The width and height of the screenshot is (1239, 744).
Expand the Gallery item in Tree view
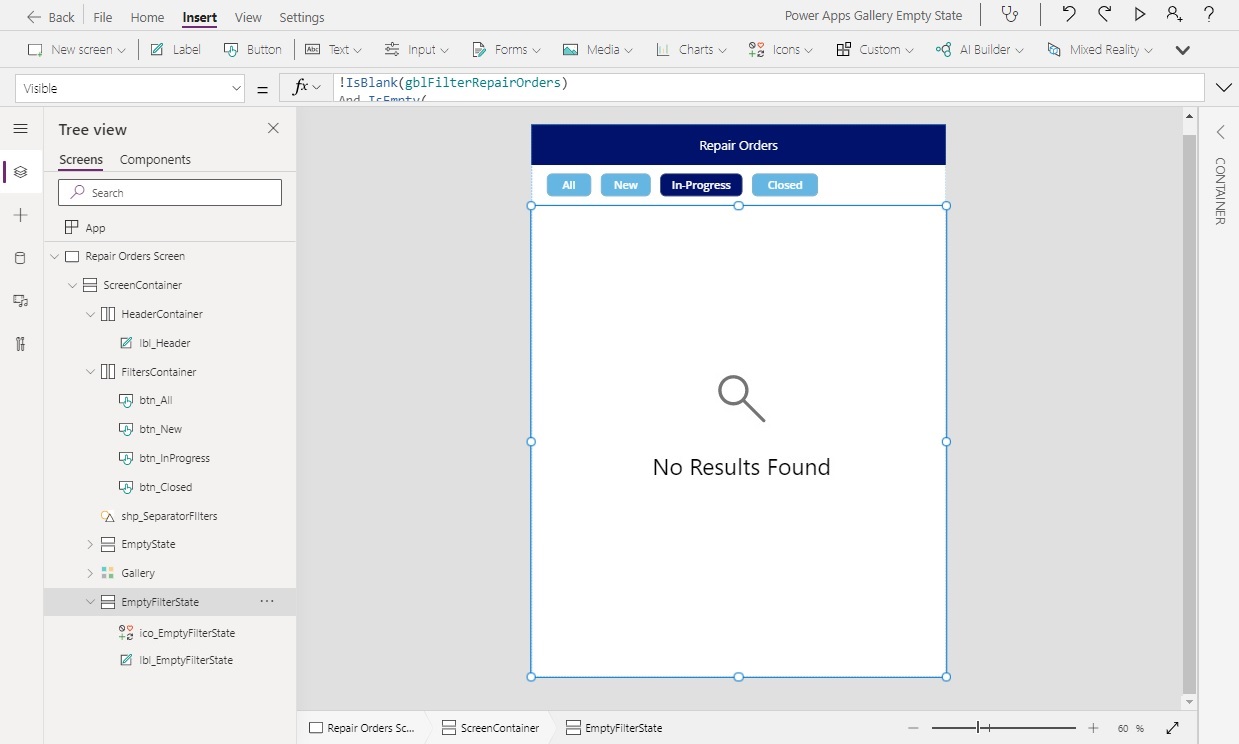[x=89, y=573]
